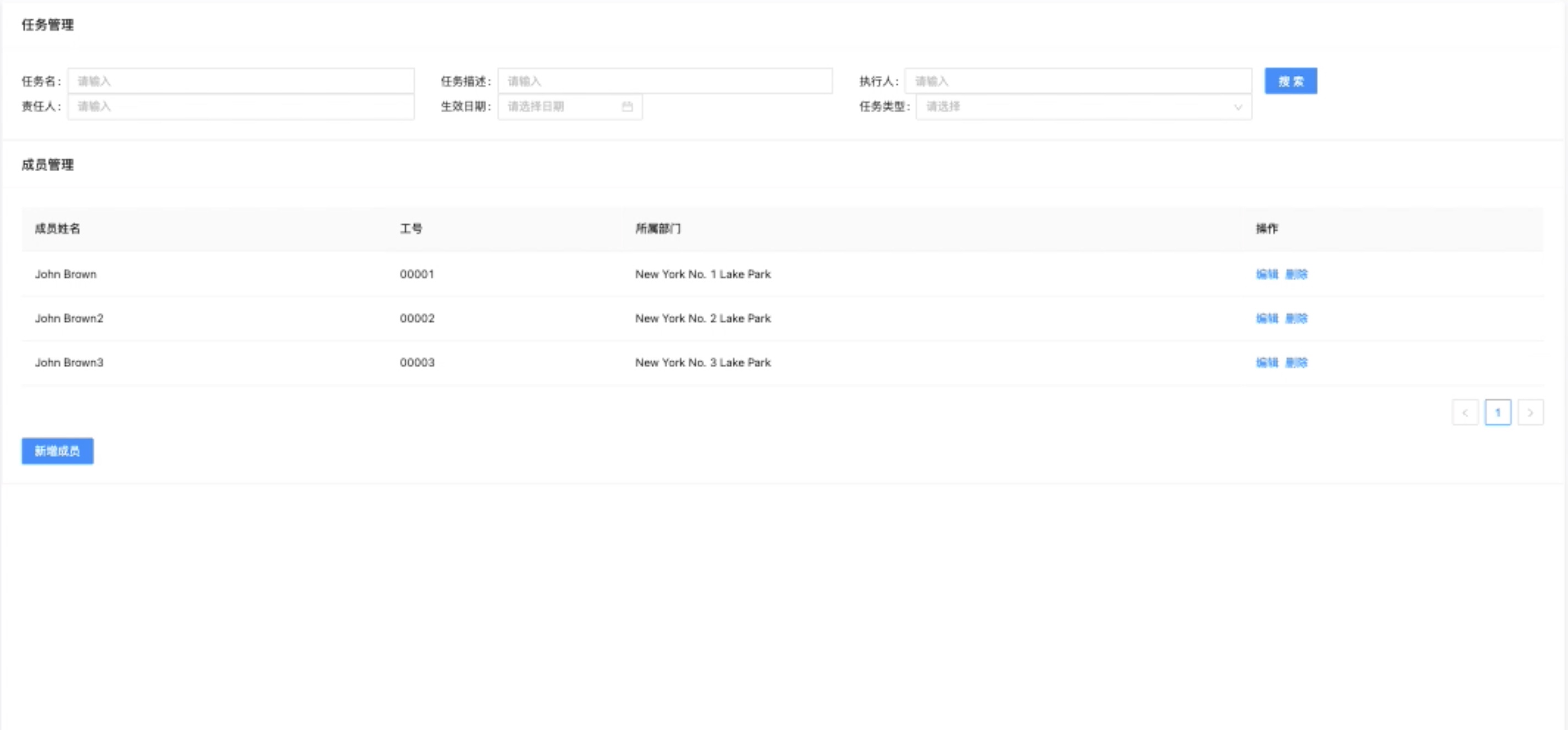The height and width of the screenshot is (730, 1568).
Task: Go to previous page arrow in pagination
Action: pyautogui.click(x=1465, y=412)
